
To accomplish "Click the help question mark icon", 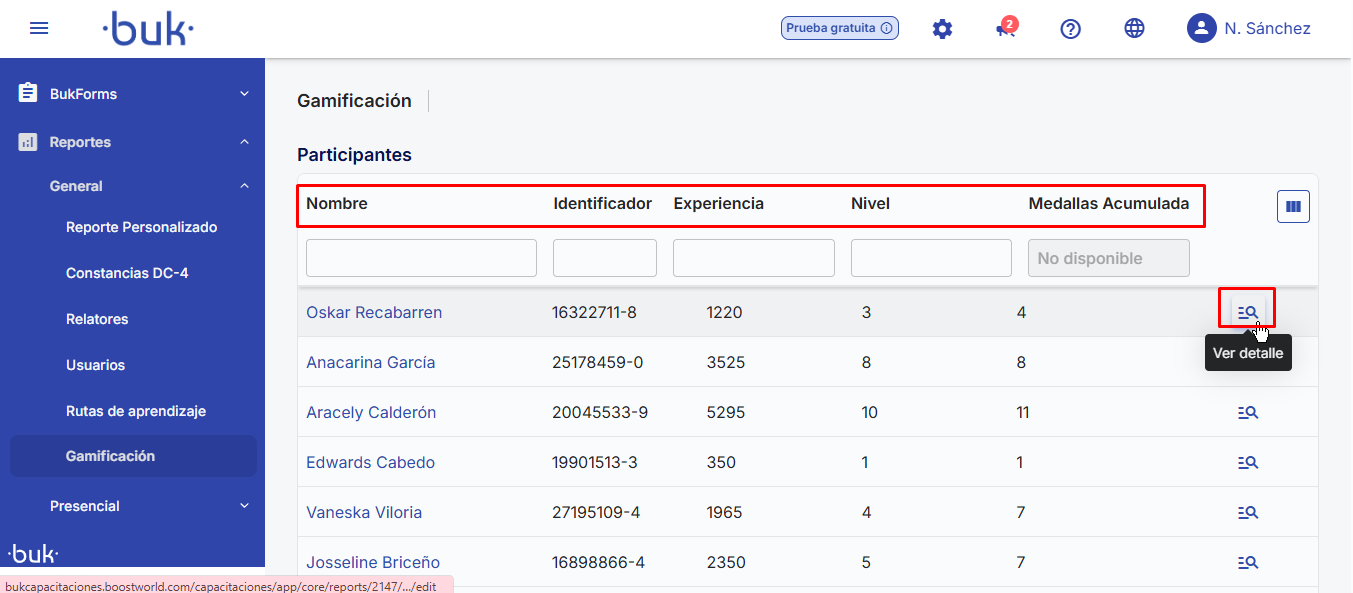I will (x=1070, y=29).
